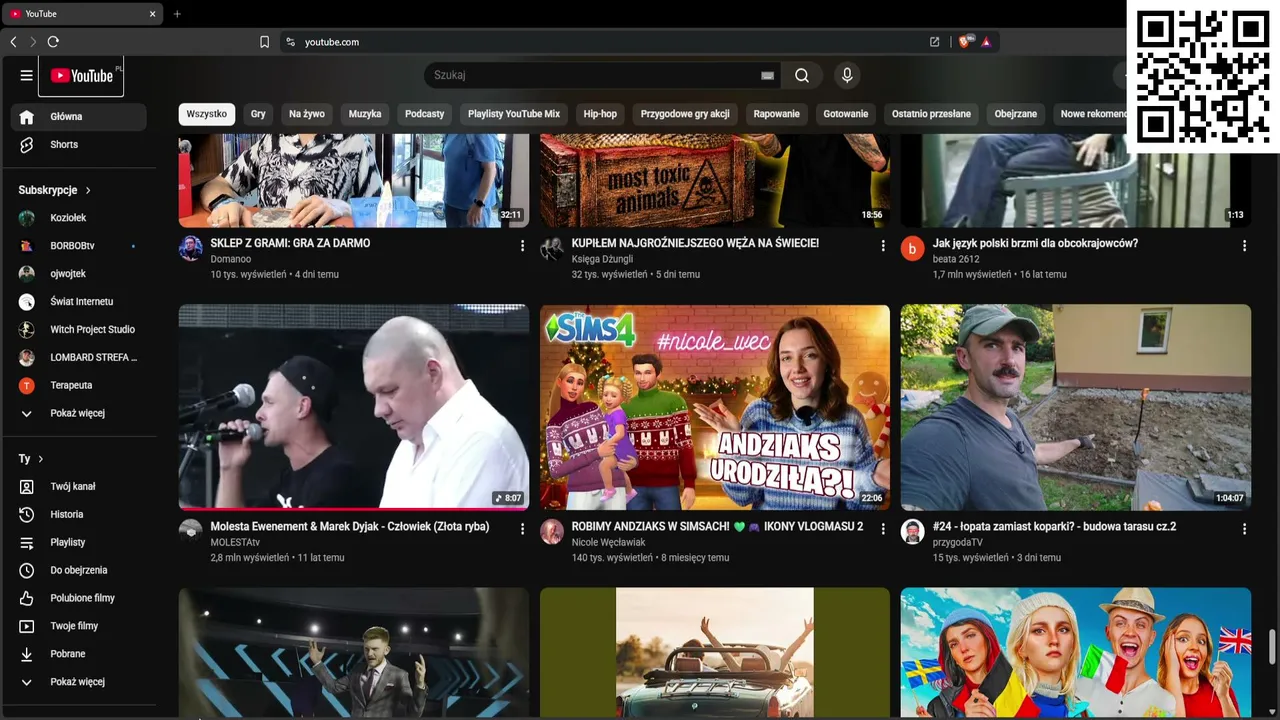This screenshot has width=1280, height=720.
Task: Select the Gry filter chip
Action: [258, 114]
